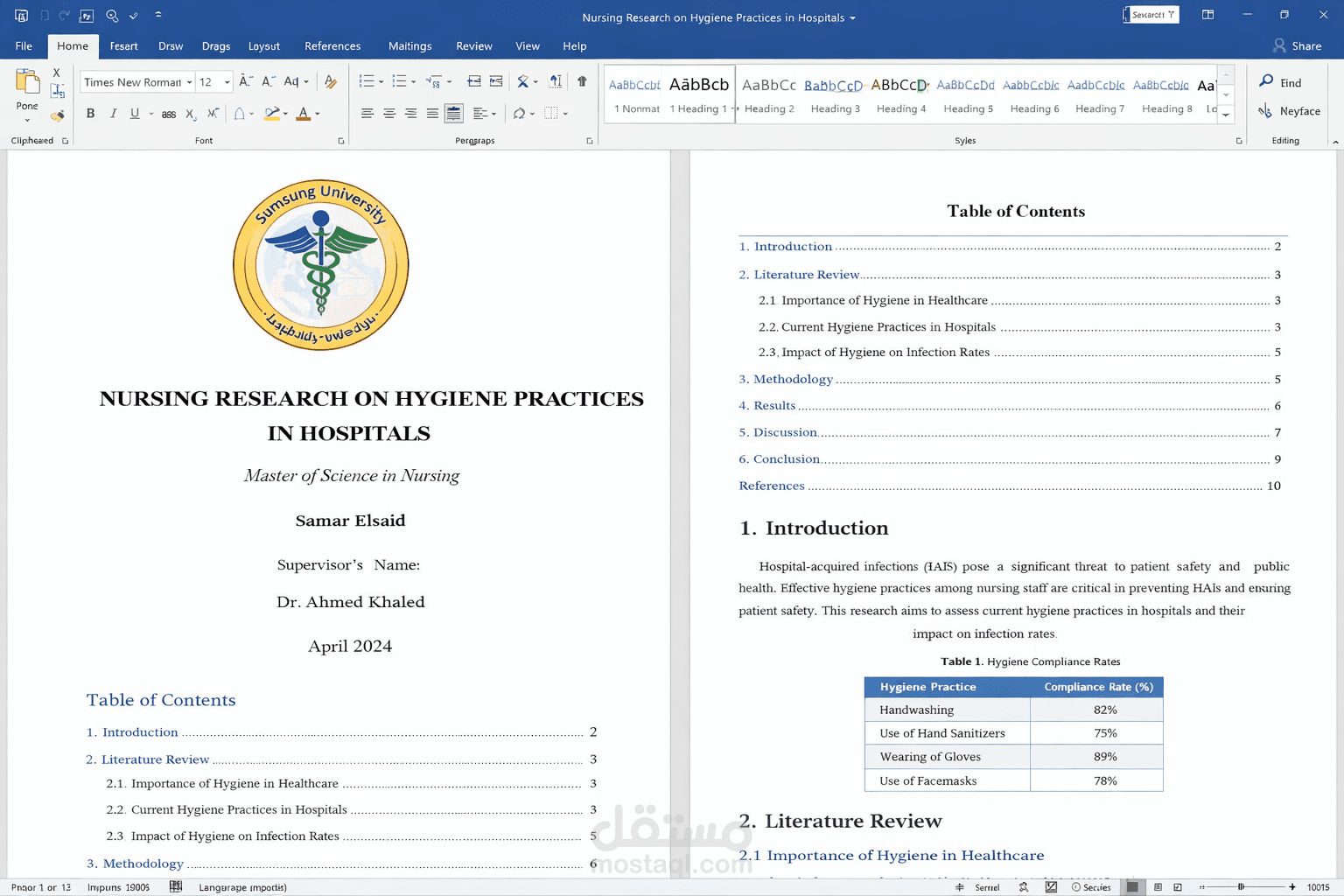Click the Cut scissors icon
This screenshot has width=1344, height=896.
pos(57,73)
